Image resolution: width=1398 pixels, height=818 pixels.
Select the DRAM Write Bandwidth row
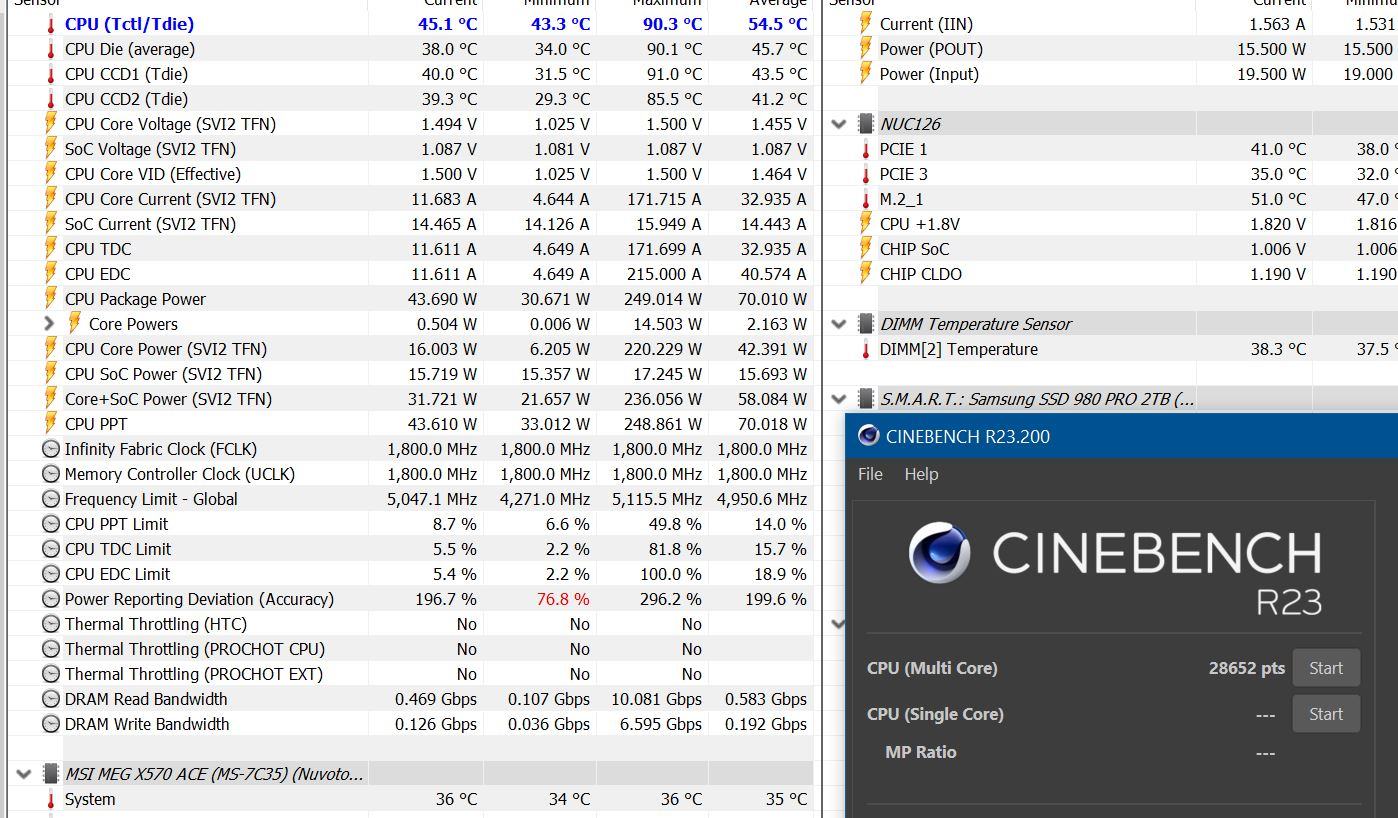410,724
